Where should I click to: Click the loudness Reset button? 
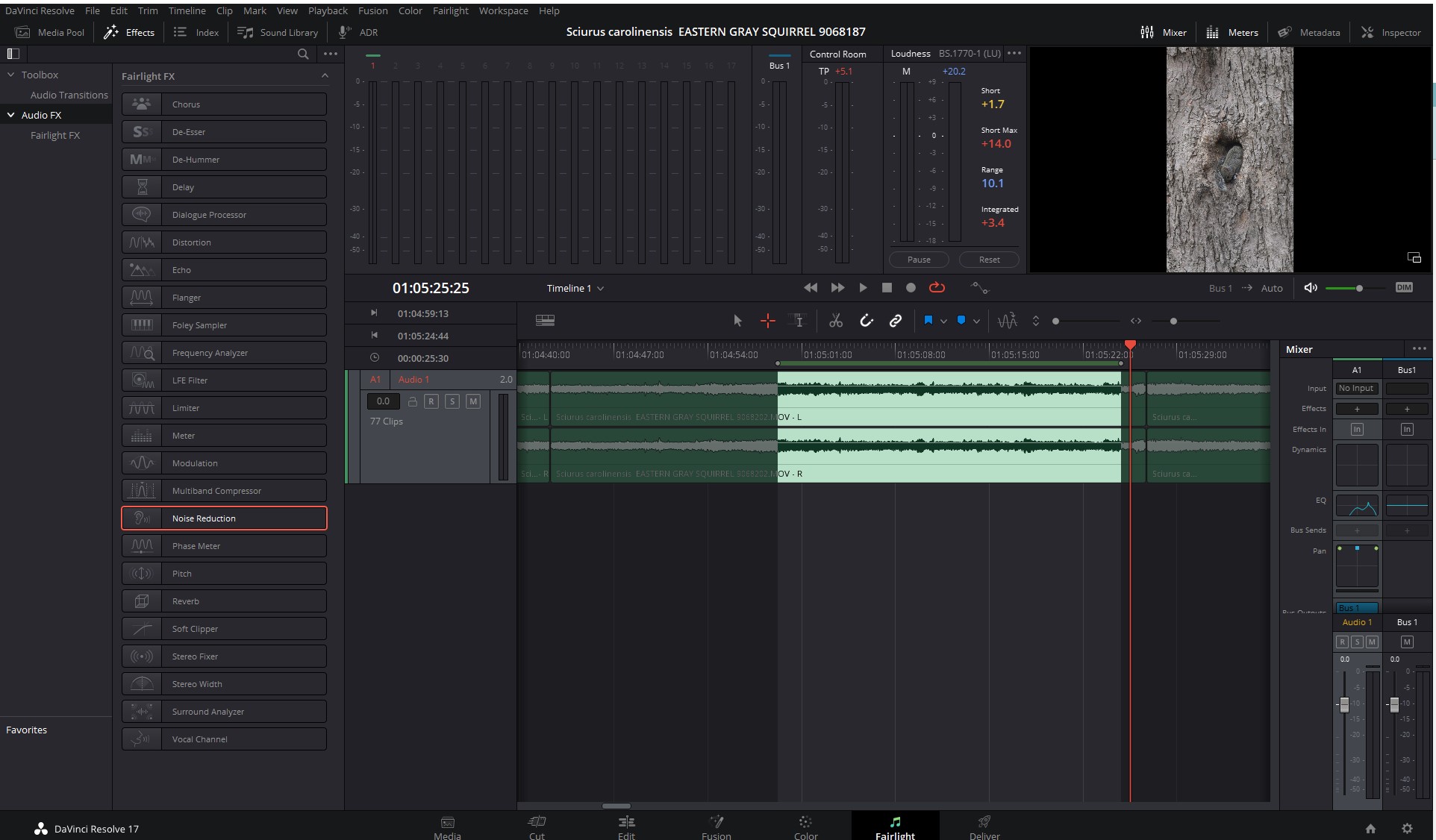[x=989, y=260]
